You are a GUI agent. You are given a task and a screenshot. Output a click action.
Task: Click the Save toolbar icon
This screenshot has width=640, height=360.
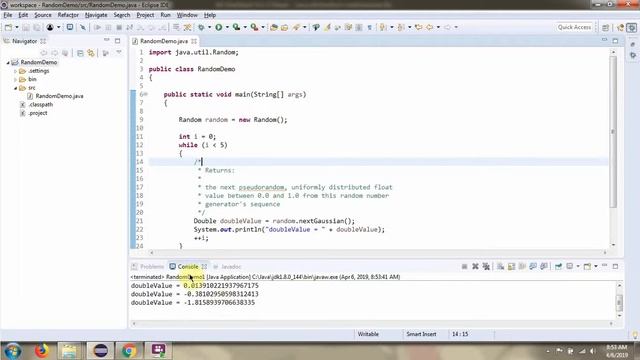point(26,27)
